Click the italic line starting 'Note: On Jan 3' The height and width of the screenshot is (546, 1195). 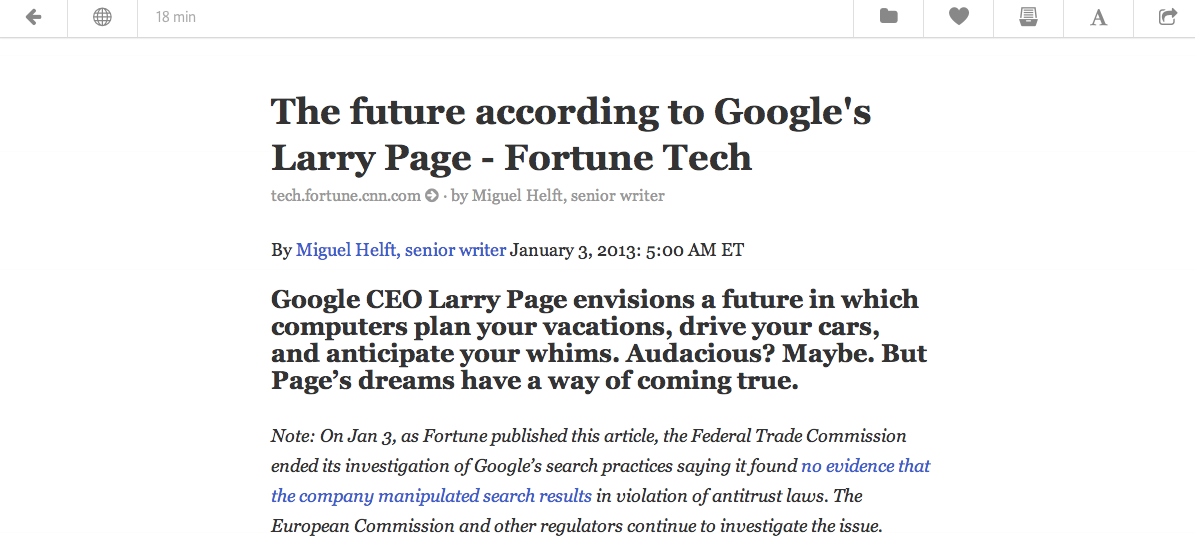(x=589, y=436)
